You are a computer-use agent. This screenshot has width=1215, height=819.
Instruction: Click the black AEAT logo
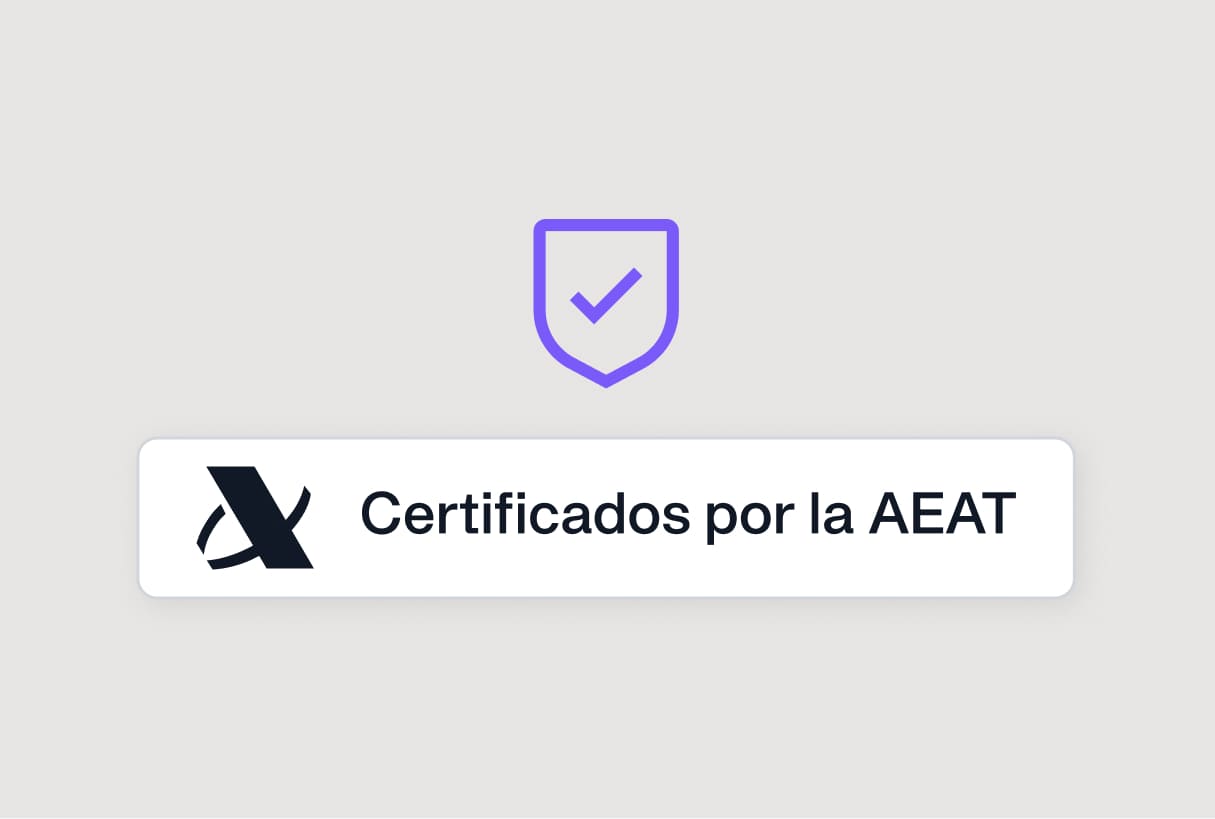(256, 518)
